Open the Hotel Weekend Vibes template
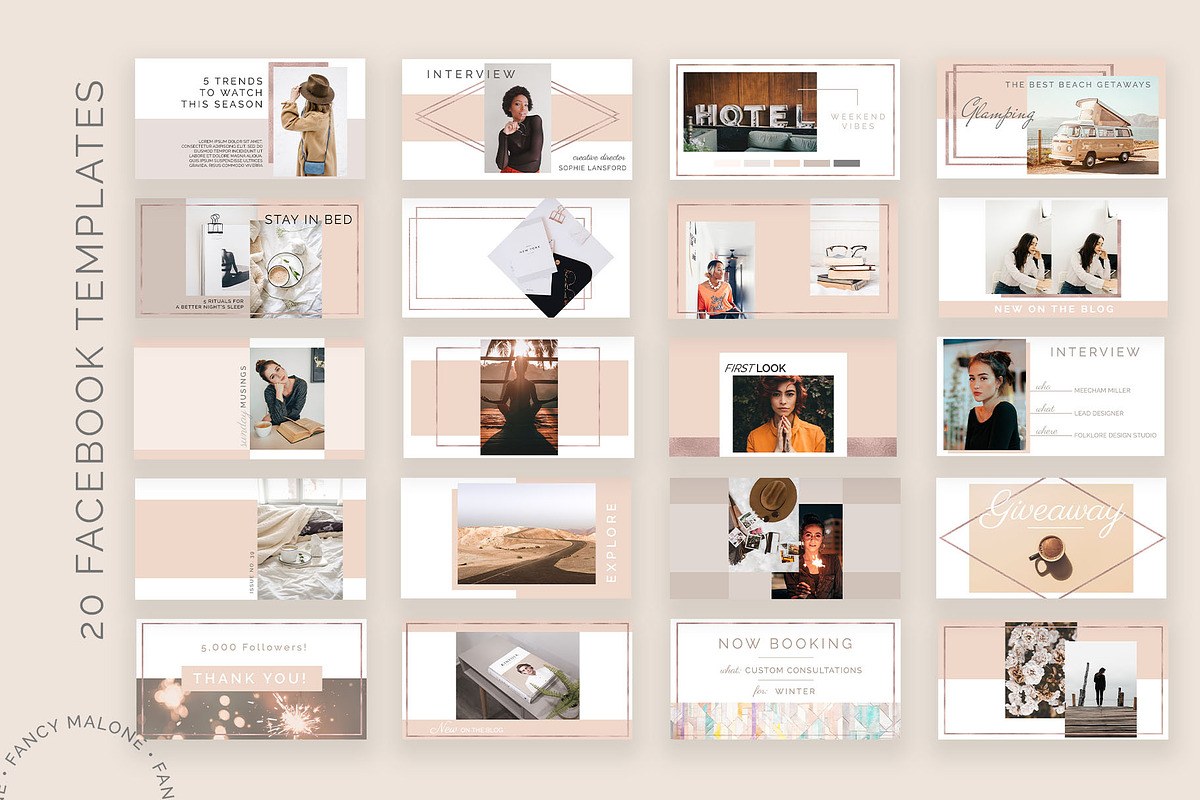The width and height of the screenshot is (1200, 800). 785,119
